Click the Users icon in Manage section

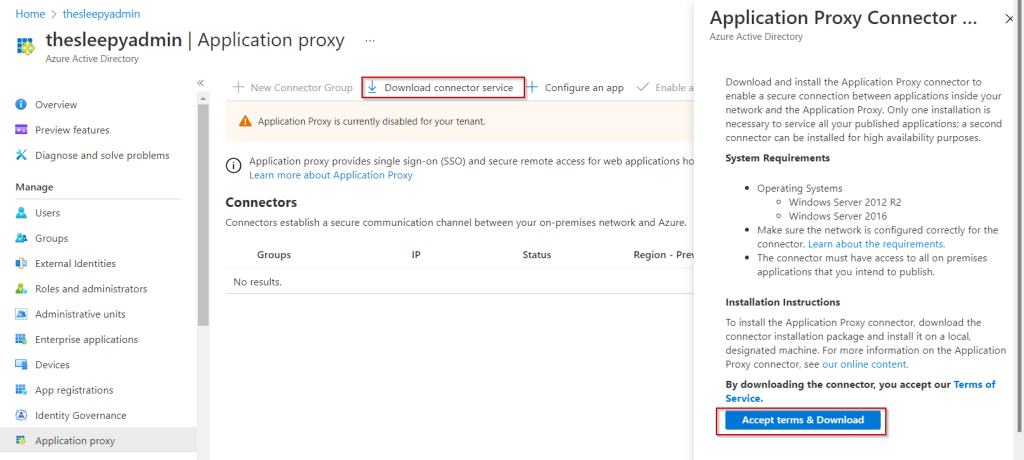(22, 213)
